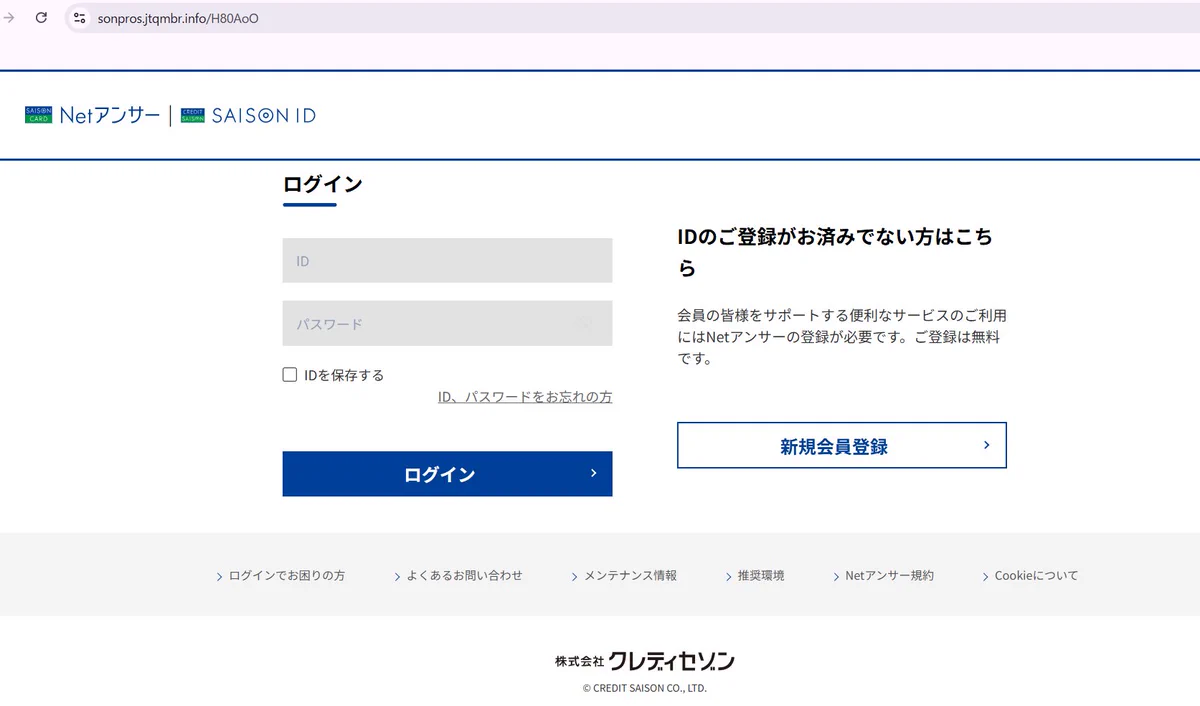1200x706 pixels.
Task: Click the forward navigation arrow
Action: click(x=9, y=18)
